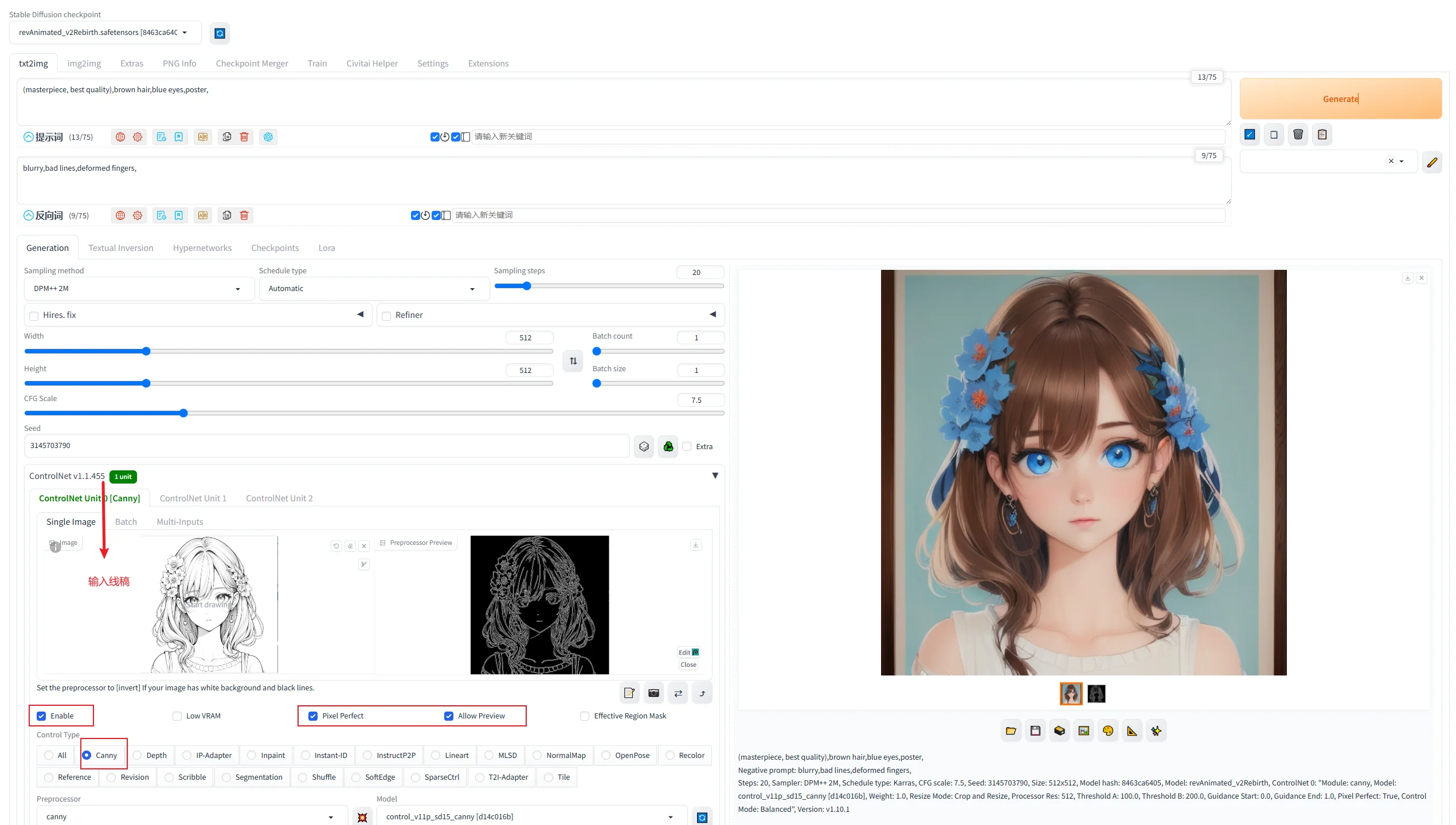Click the clipboard paste icon below Generate
The width and height of the screenshot is (1456, 825).
(1322, 135)
